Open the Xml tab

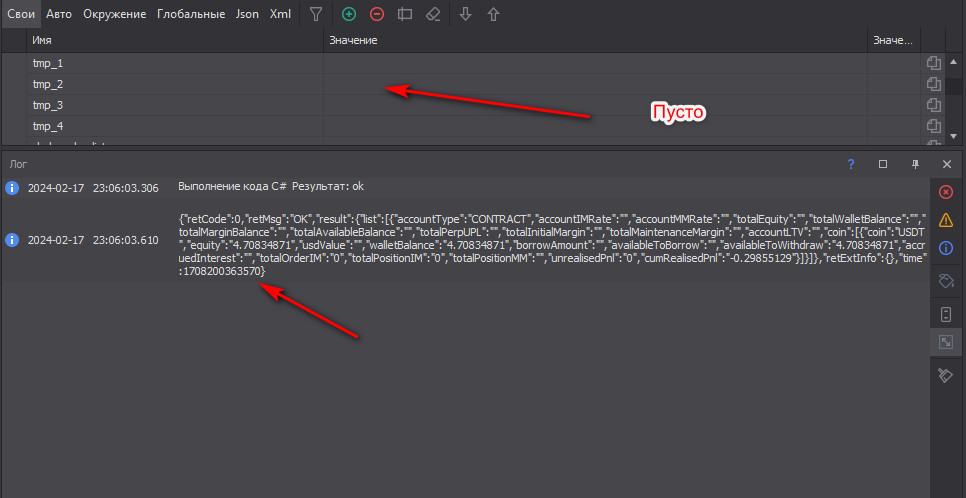pos(280,14)
